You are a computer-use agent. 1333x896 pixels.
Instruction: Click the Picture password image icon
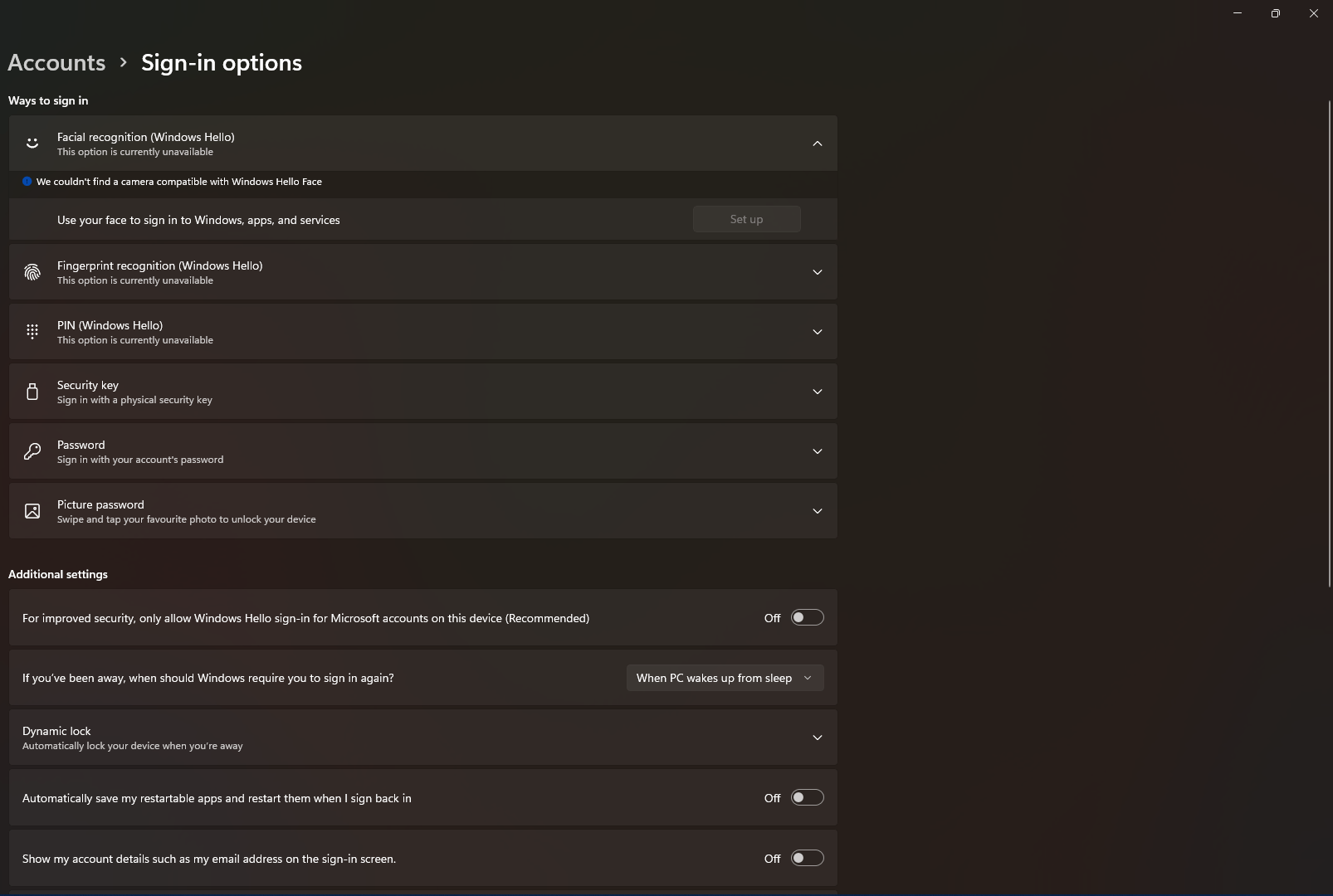[32, 510]
